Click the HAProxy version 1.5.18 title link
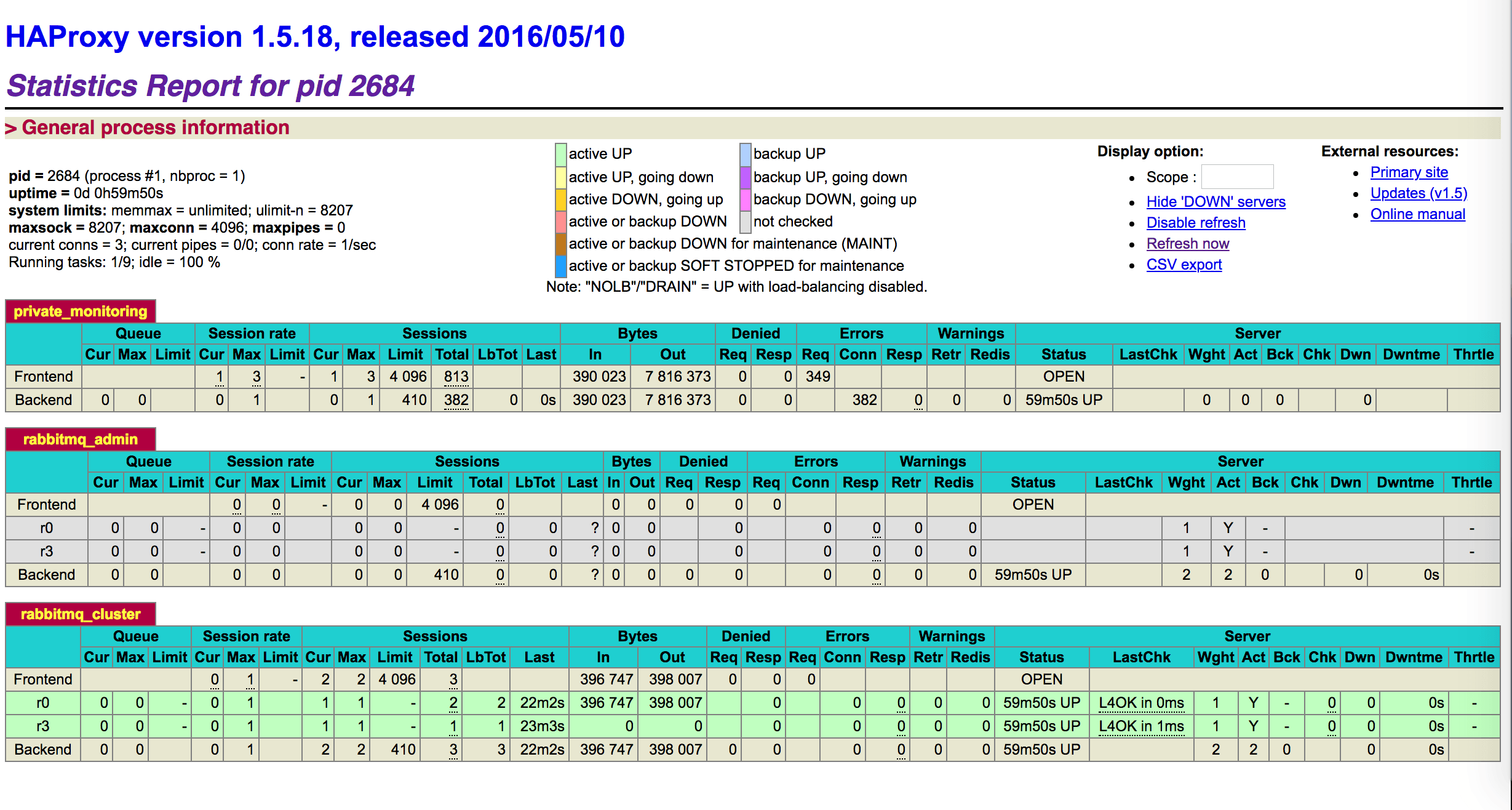This screenshot has height=810, width=1512. [x=315, y=37]
